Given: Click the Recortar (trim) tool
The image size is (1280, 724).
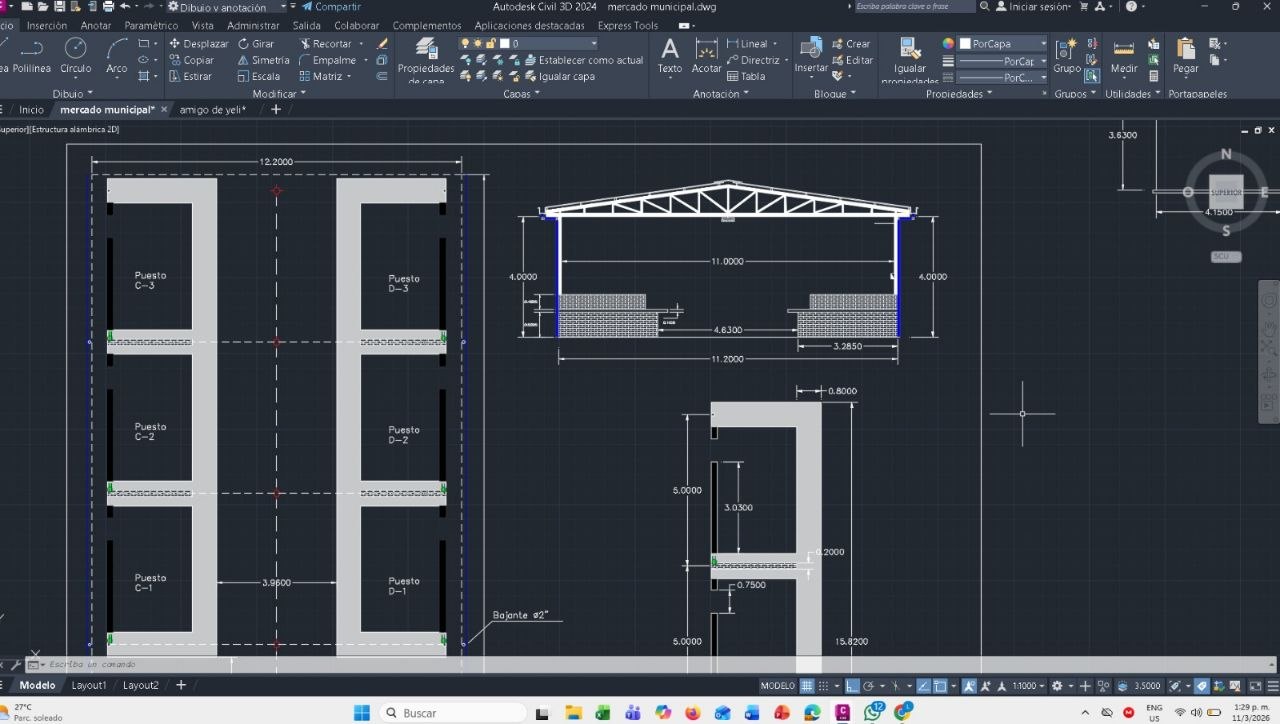Looking at the screenshot, I should pyautogui.click(x=325, y=44).
